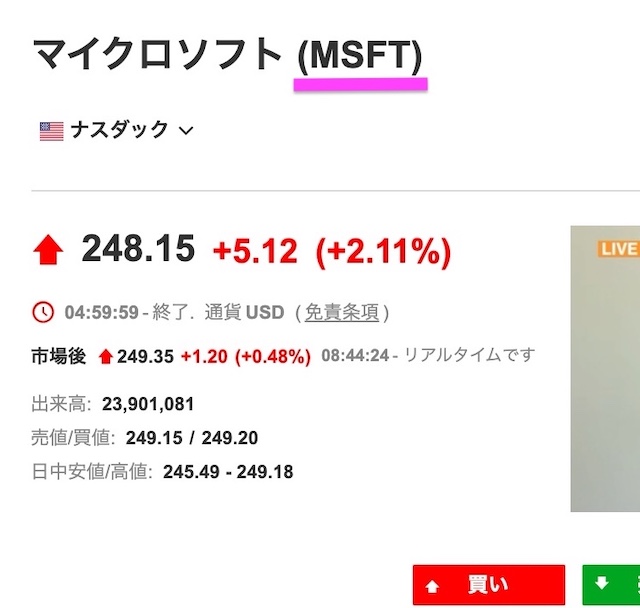Click the 23,901,081 volume value
This screenshot has height=608, width=640.
click(x=148, y=404)
